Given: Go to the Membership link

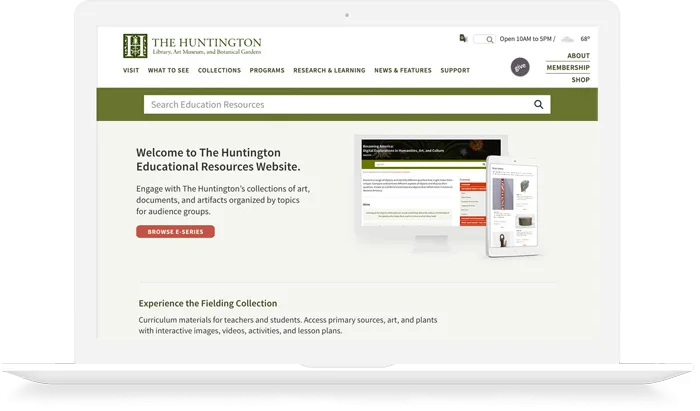Looking at the screenshot, I should pos(568,68).
